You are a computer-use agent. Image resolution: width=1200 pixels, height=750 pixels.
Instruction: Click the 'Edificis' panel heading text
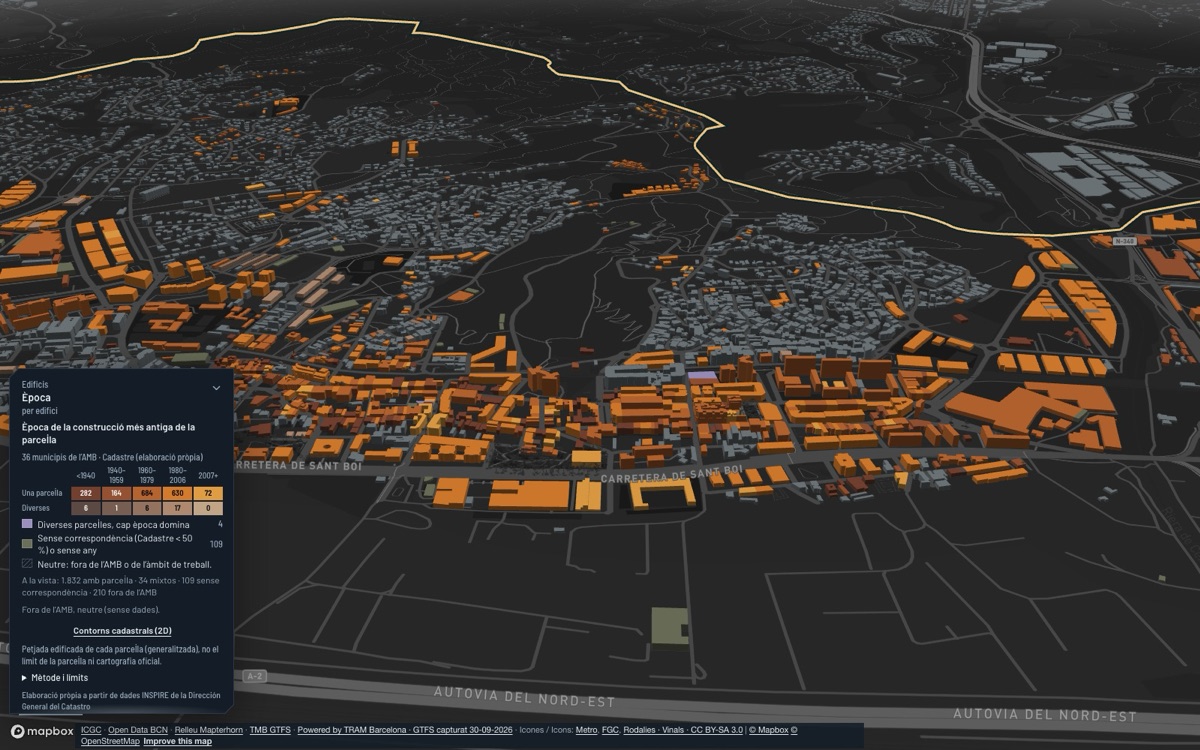pos(35,384)
